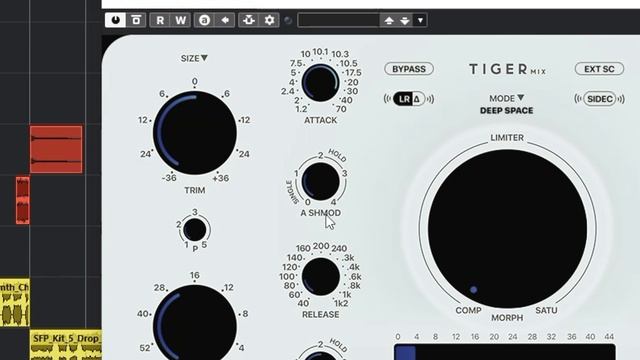Activate side-chain routing icon in header
Image resolution: width=640 pixels, height=360 pixels.
(249, 20)
